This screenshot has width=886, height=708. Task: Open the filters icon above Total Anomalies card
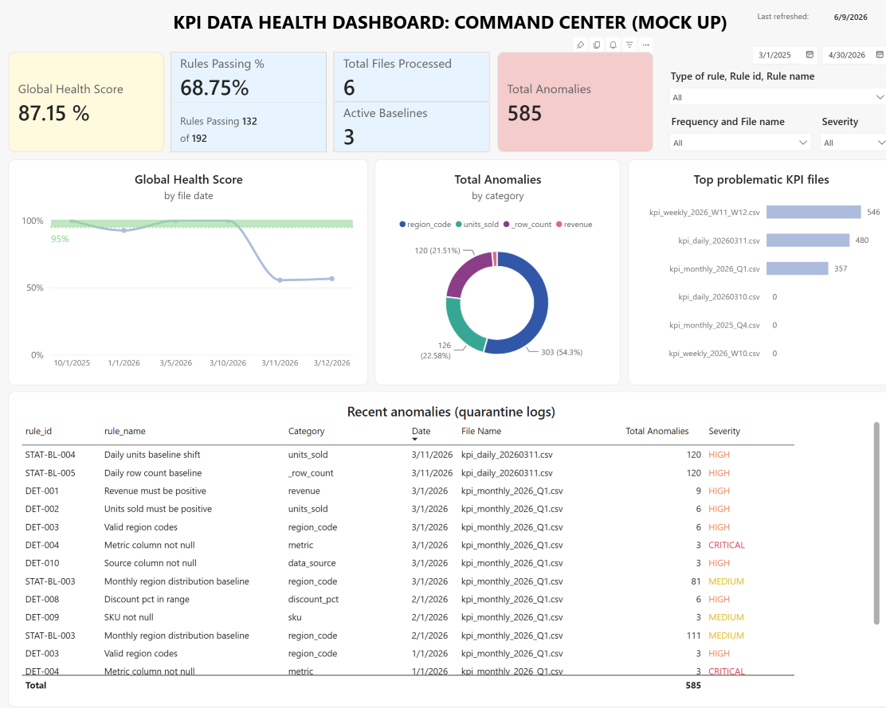pyautogui.click(x=629, y=45)
